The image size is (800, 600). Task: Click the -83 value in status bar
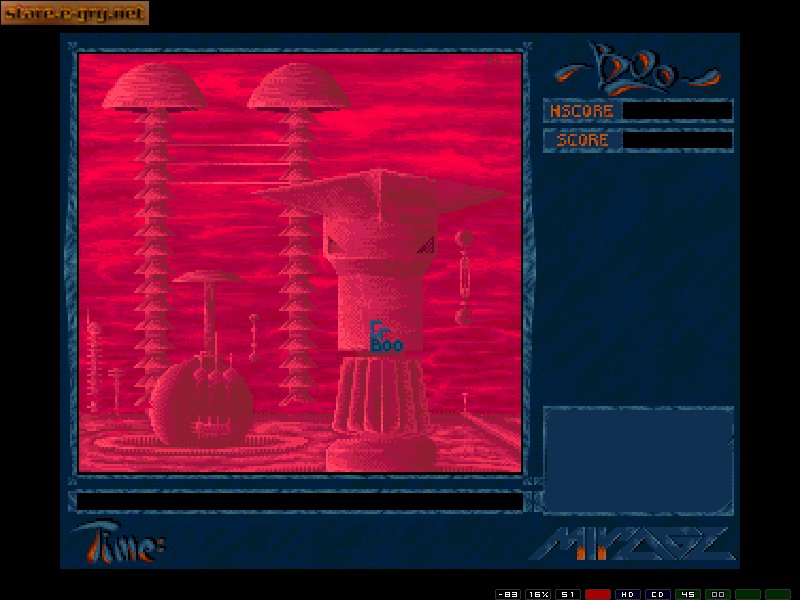(x=508, y=594)
